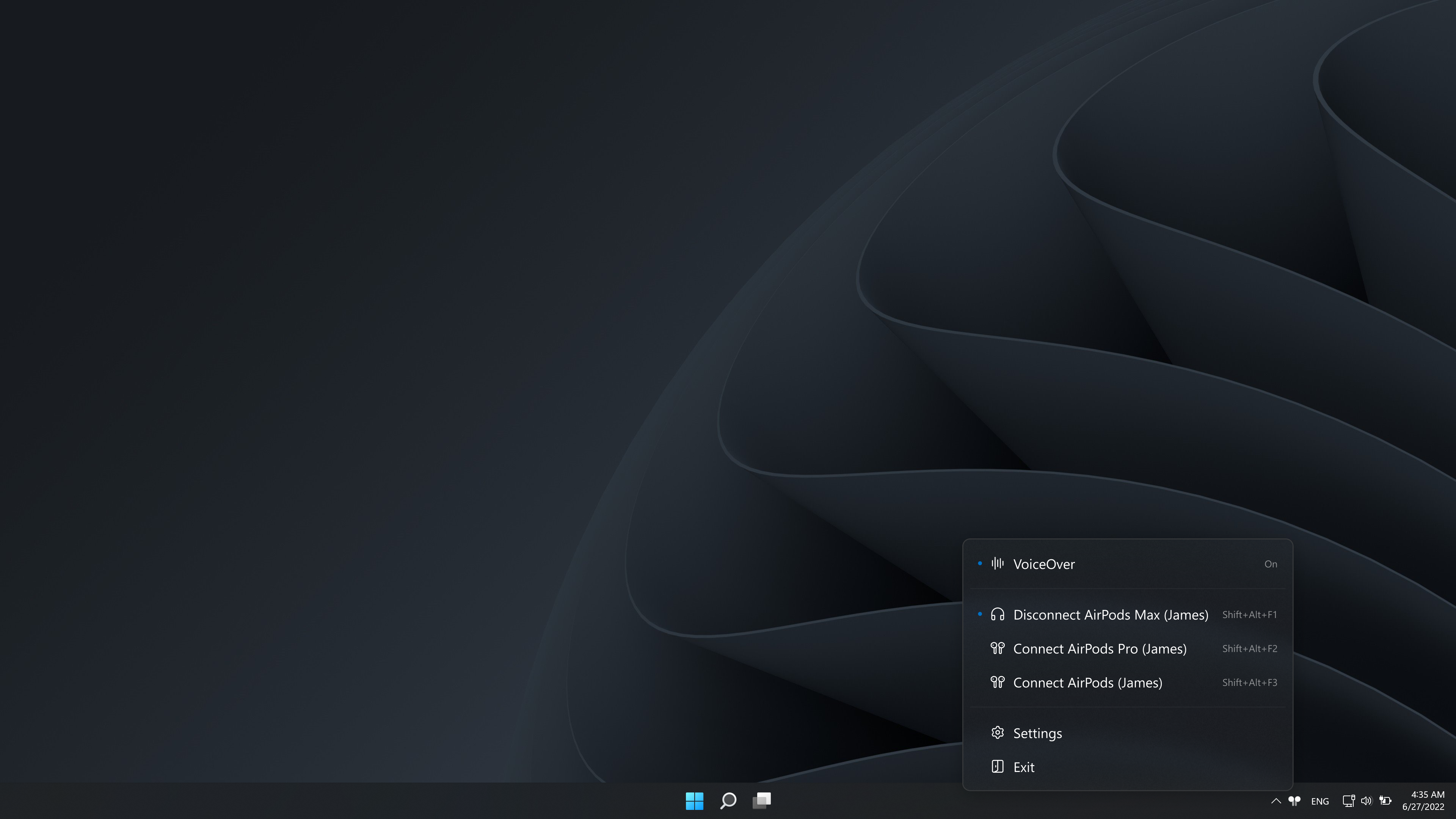Disconnect AirPods Max (James)

pos(1110,614)
